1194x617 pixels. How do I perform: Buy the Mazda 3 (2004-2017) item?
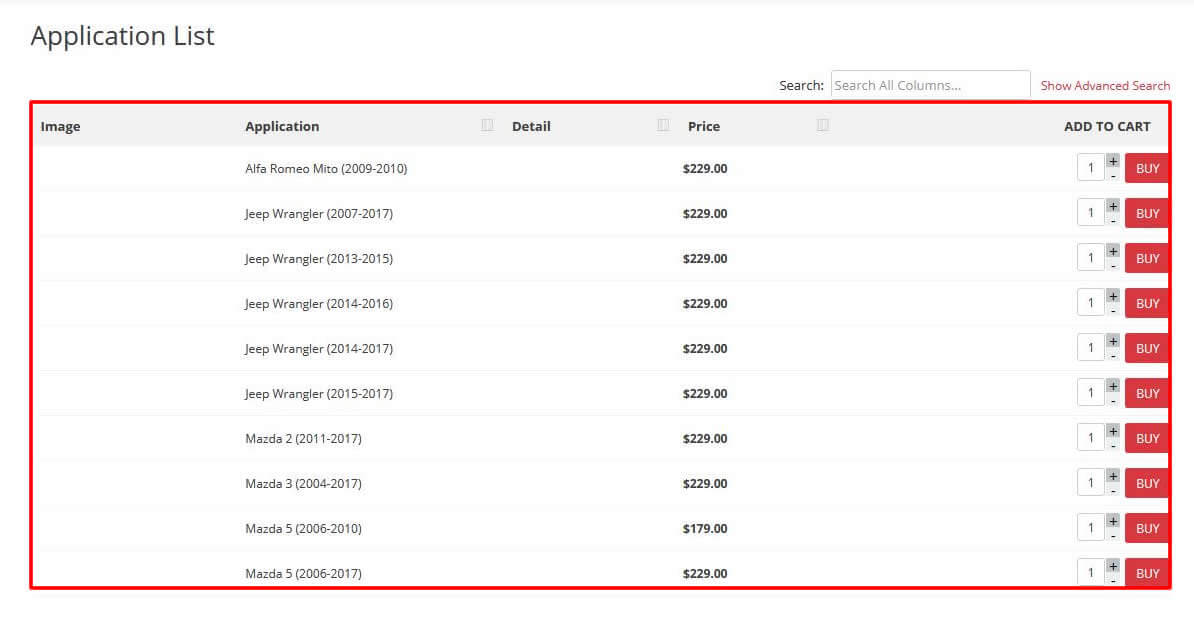click(1147, 483)
